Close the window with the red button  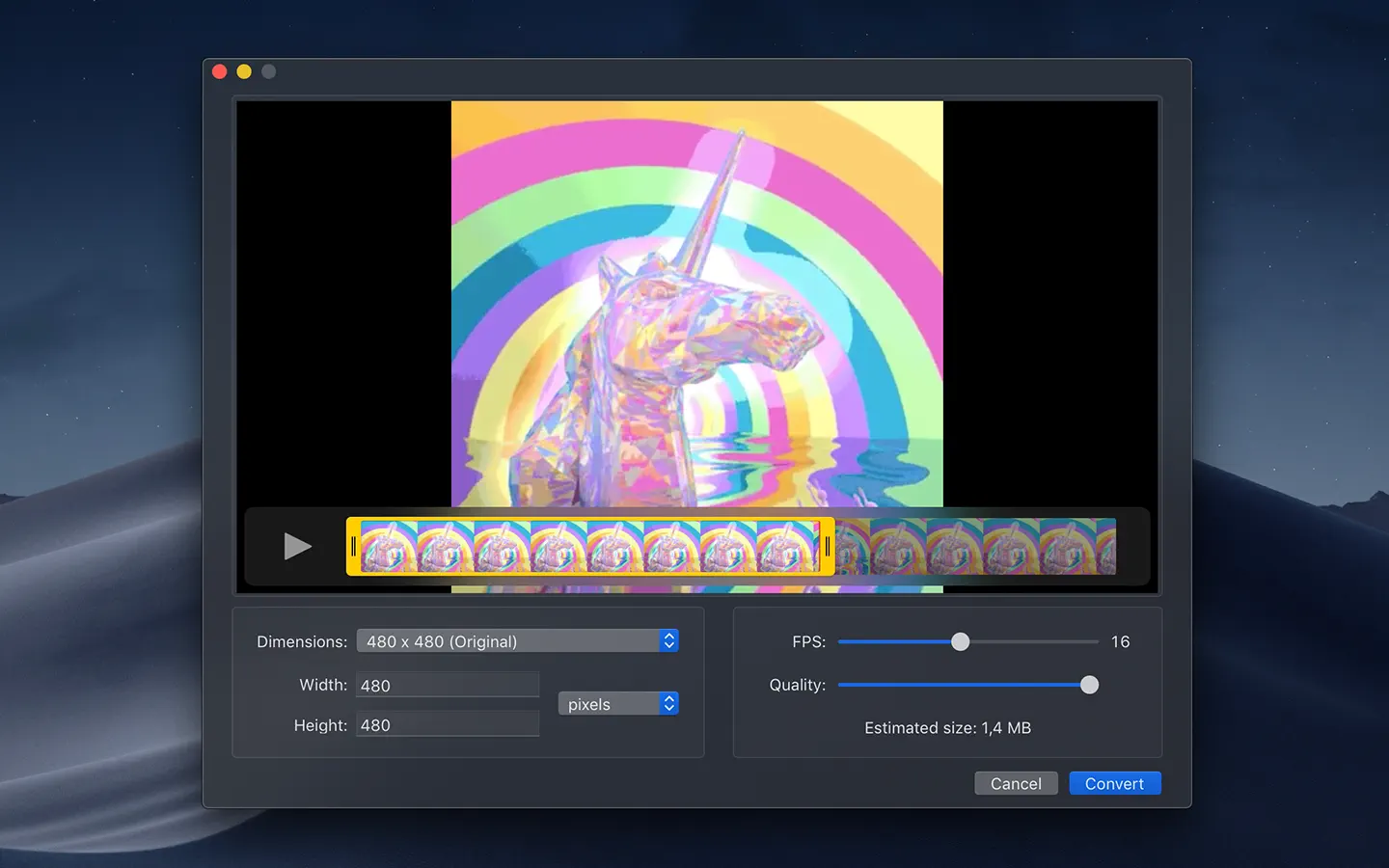220,71
